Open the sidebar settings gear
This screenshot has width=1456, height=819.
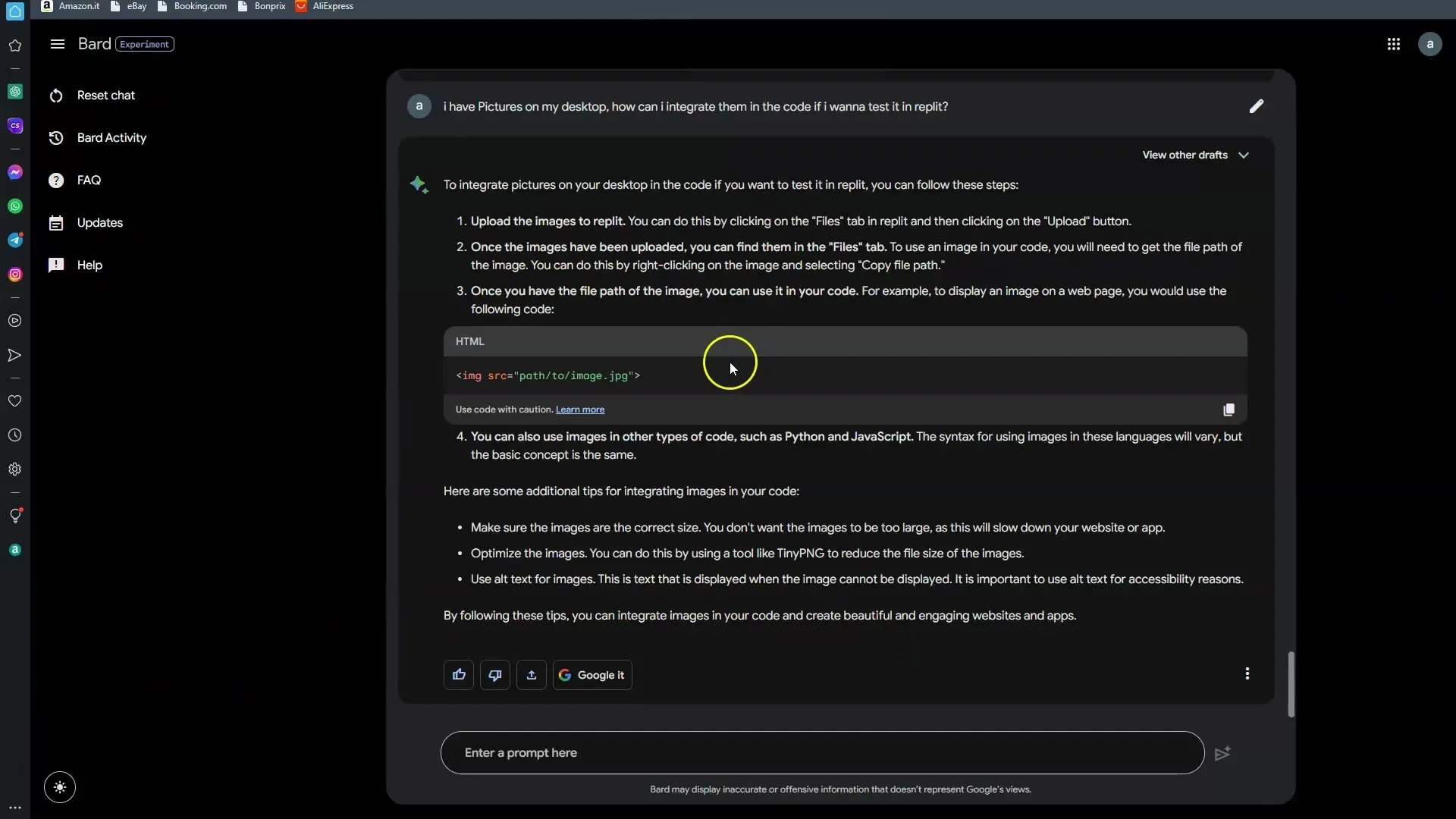pyautogui.click(x=14, y=469)
